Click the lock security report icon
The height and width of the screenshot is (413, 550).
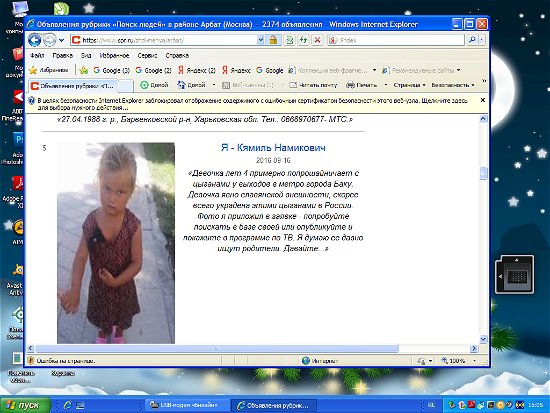273,40
